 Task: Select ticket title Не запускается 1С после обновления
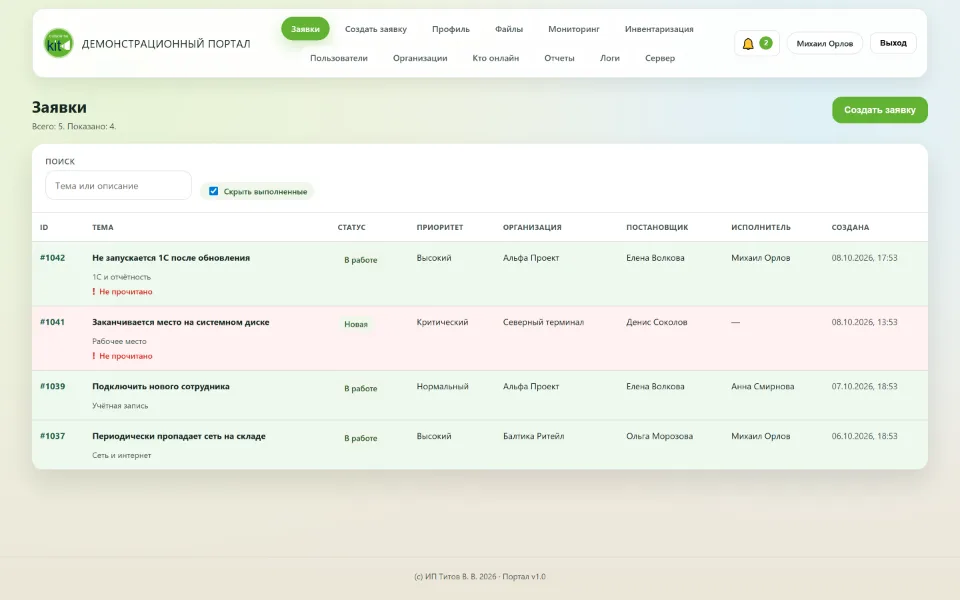click(171, 258)
